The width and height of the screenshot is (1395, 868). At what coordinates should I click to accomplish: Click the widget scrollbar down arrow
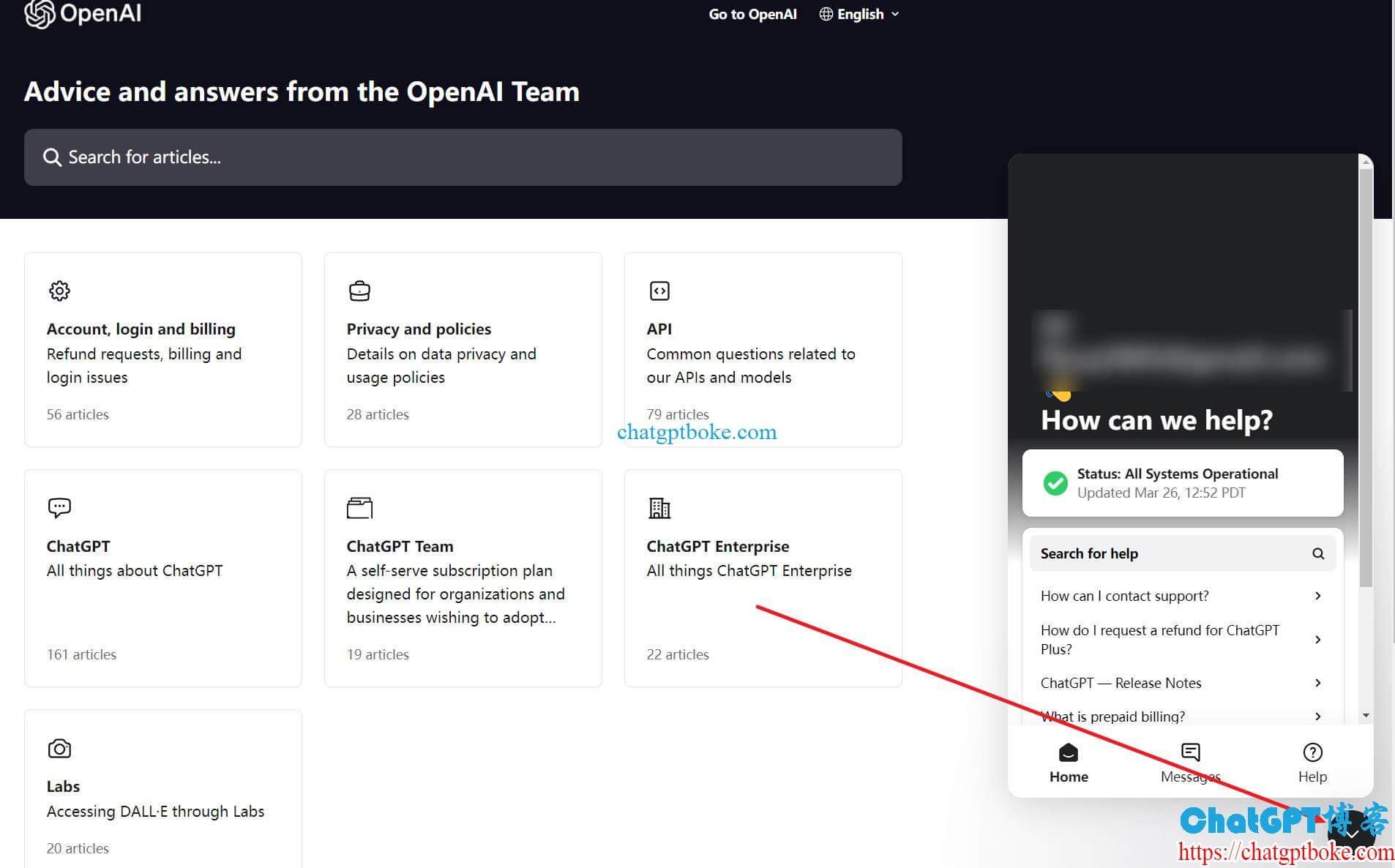point(1366,715)
